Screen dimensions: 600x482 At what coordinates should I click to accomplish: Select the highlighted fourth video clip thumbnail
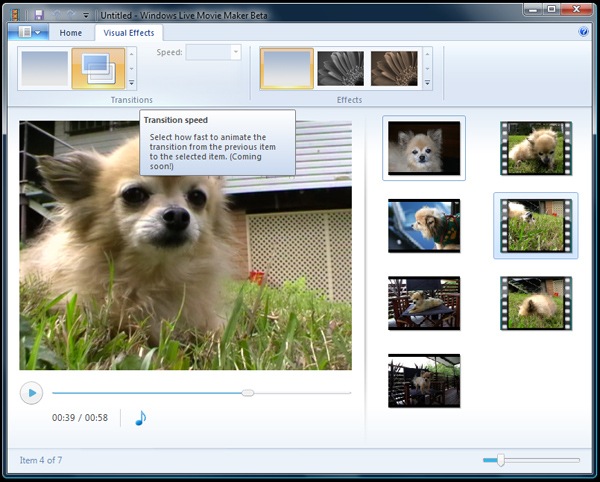[535, 226]
